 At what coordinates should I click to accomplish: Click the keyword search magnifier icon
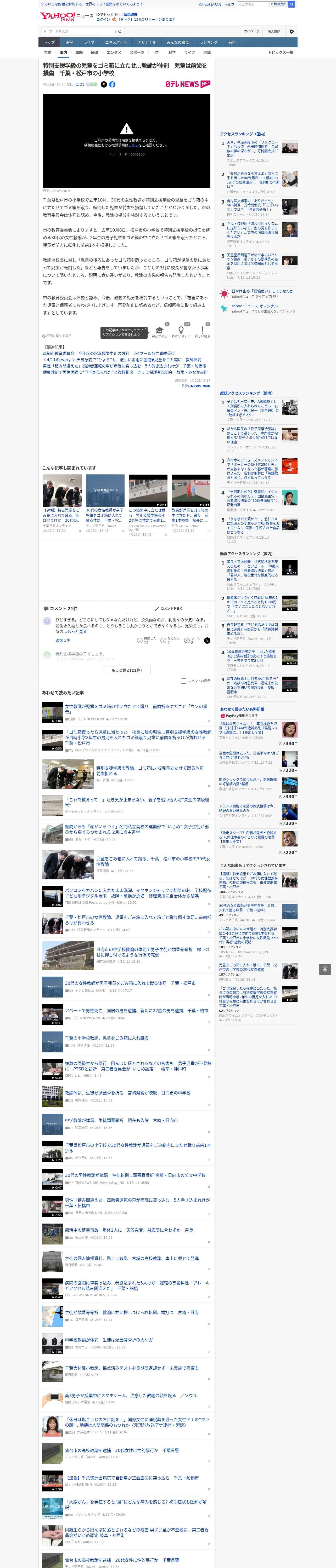click(120, 31)
